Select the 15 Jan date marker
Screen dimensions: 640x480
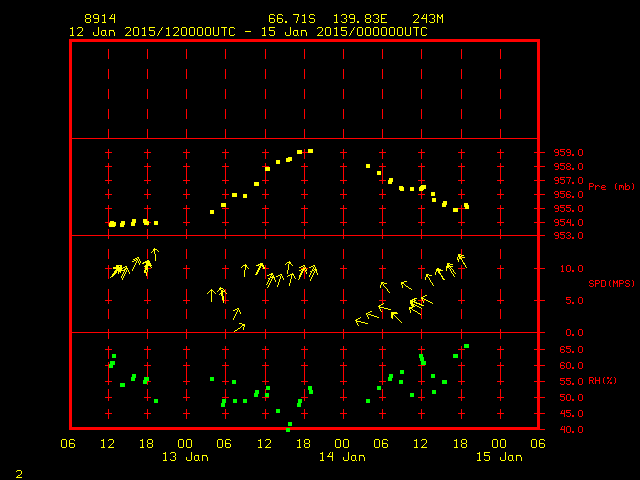click(498, 457)
